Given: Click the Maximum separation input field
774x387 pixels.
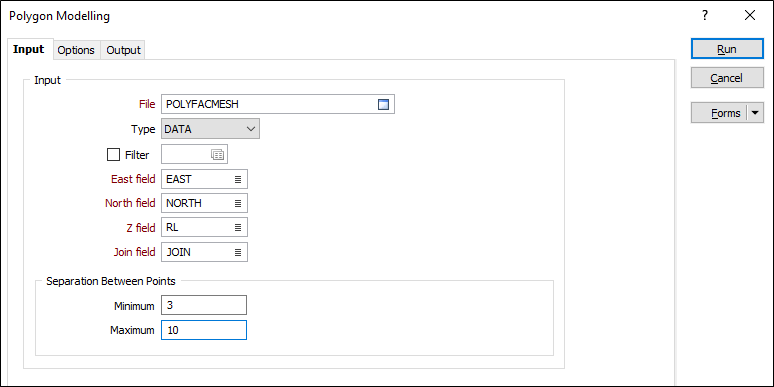Looking at the screenshot, I should pyautogui.click(x=204, y=330).
